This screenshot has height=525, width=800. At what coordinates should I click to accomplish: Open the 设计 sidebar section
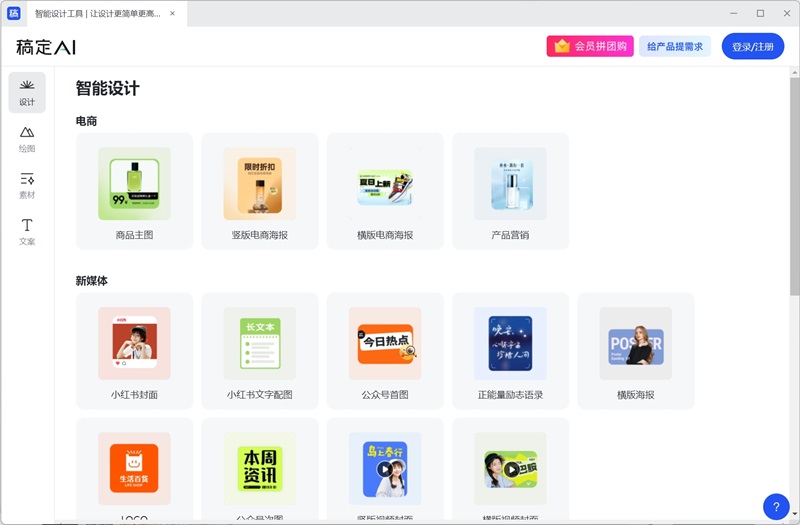click(27, 92)
